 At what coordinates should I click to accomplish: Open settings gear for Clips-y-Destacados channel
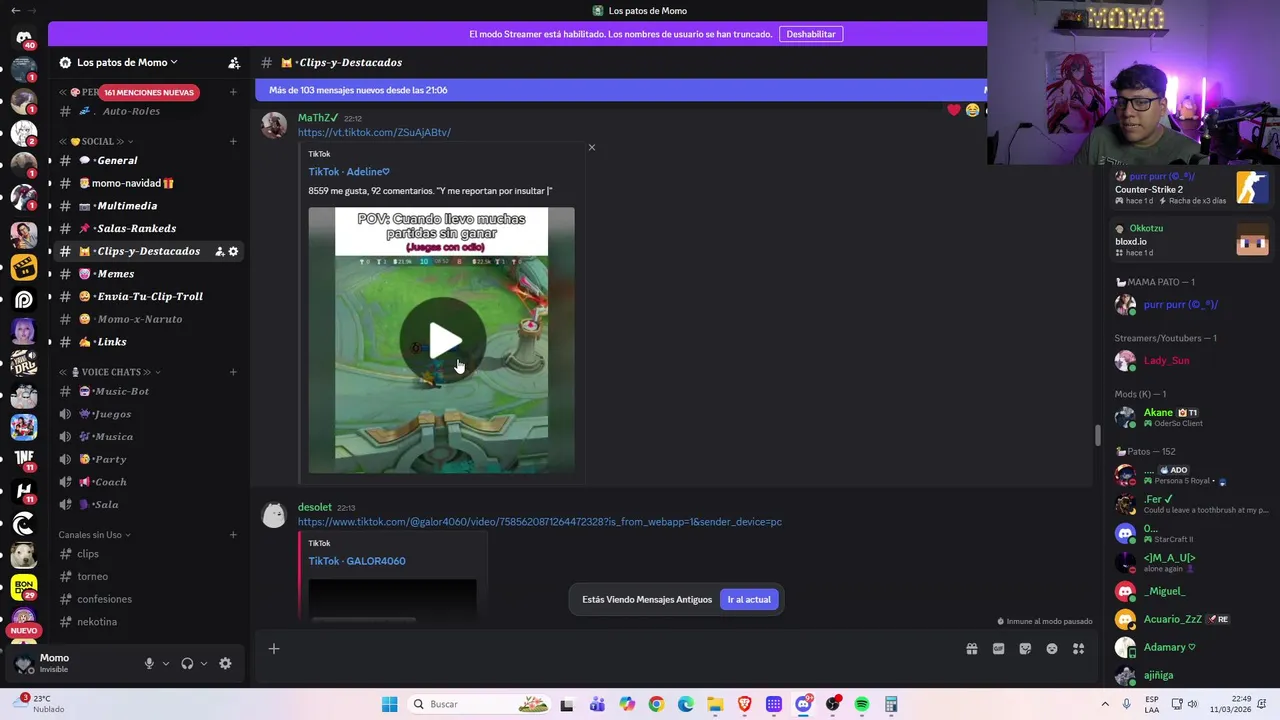coord(234,251)
